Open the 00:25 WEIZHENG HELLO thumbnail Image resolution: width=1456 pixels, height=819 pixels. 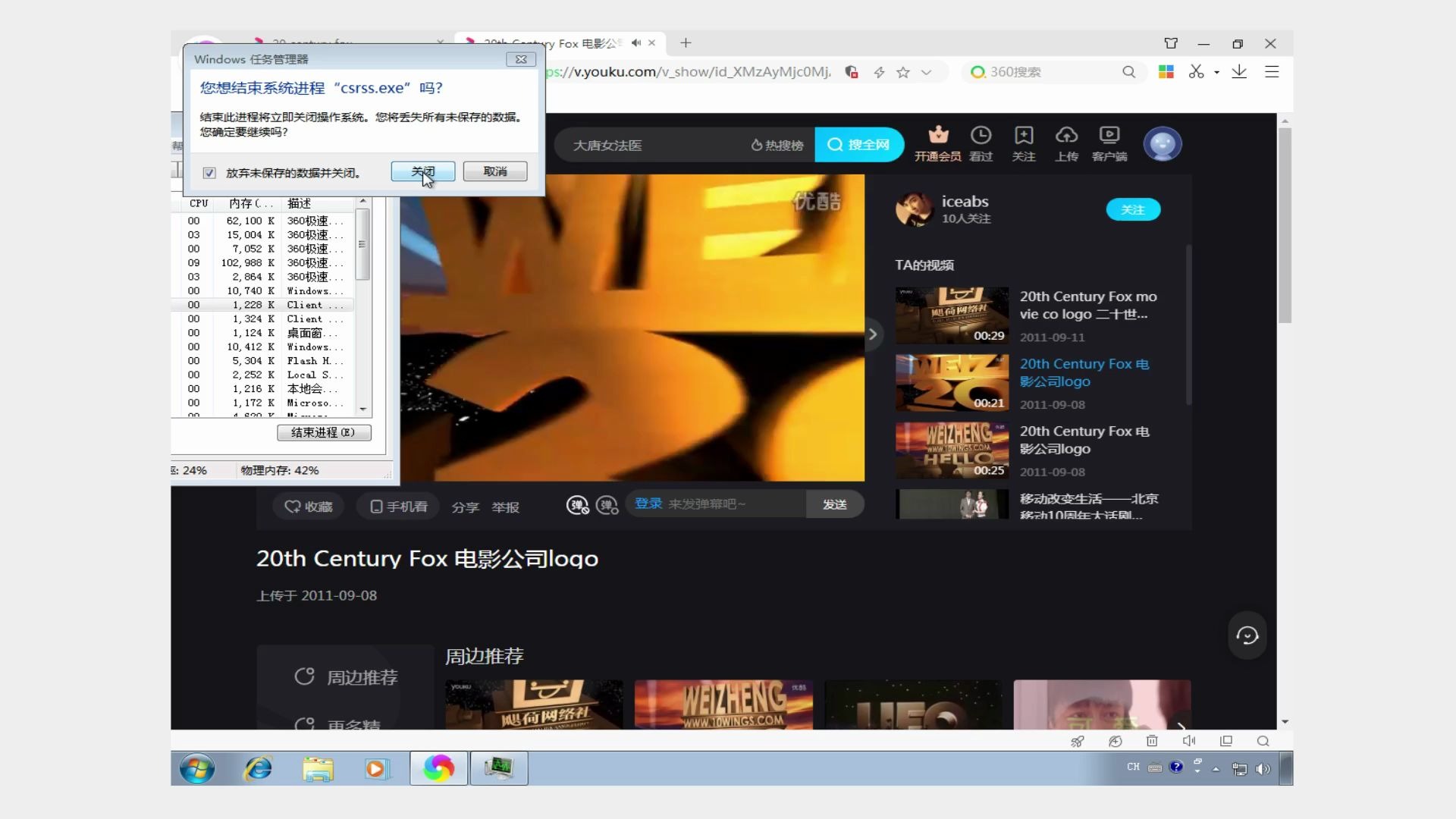click(x=952, y=450)
